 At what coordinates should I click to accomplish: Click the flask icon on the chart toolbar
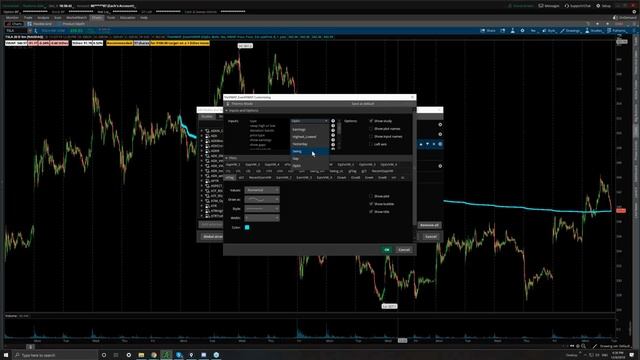pos(513,31)
